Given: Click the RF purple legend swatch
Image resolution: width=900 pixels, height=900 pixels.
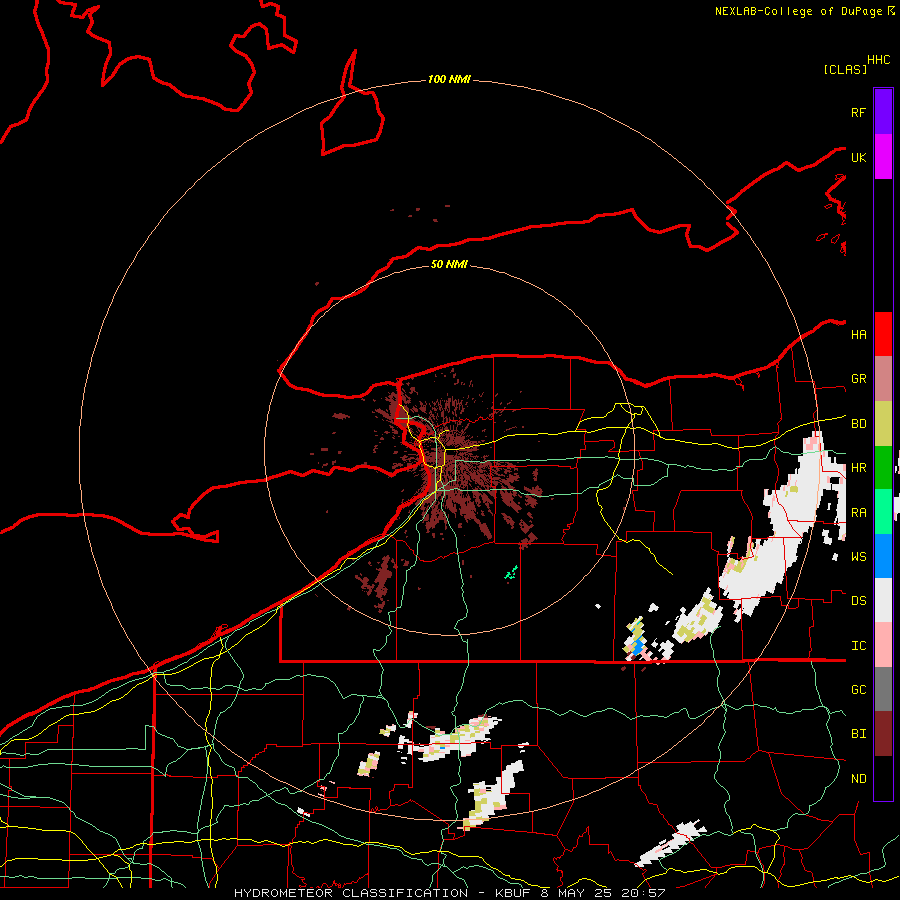Looking at the screenshot, I should [883, 112].
